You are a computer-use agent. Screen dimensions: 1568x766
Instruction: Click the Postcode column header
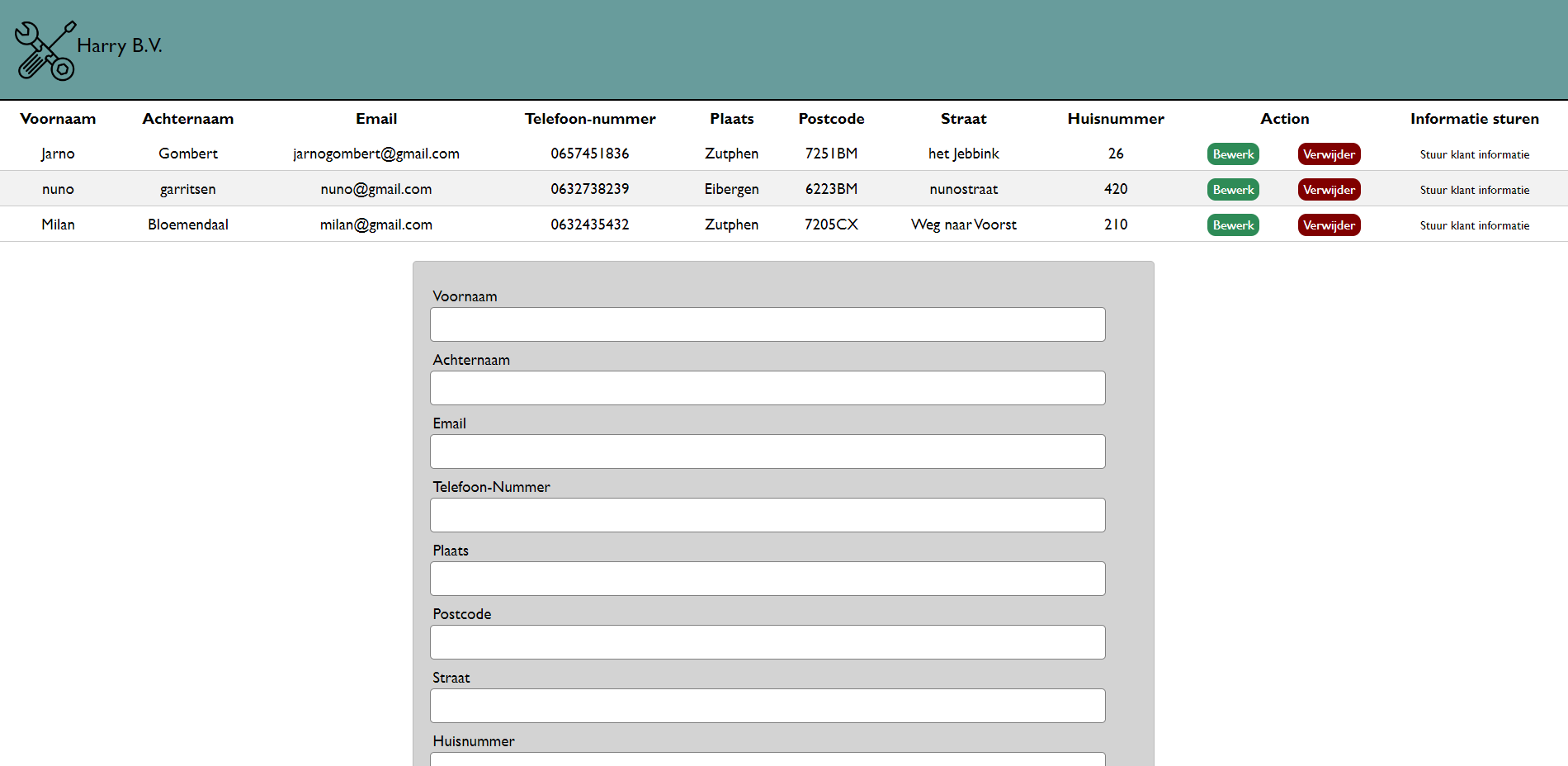point(831,119)
